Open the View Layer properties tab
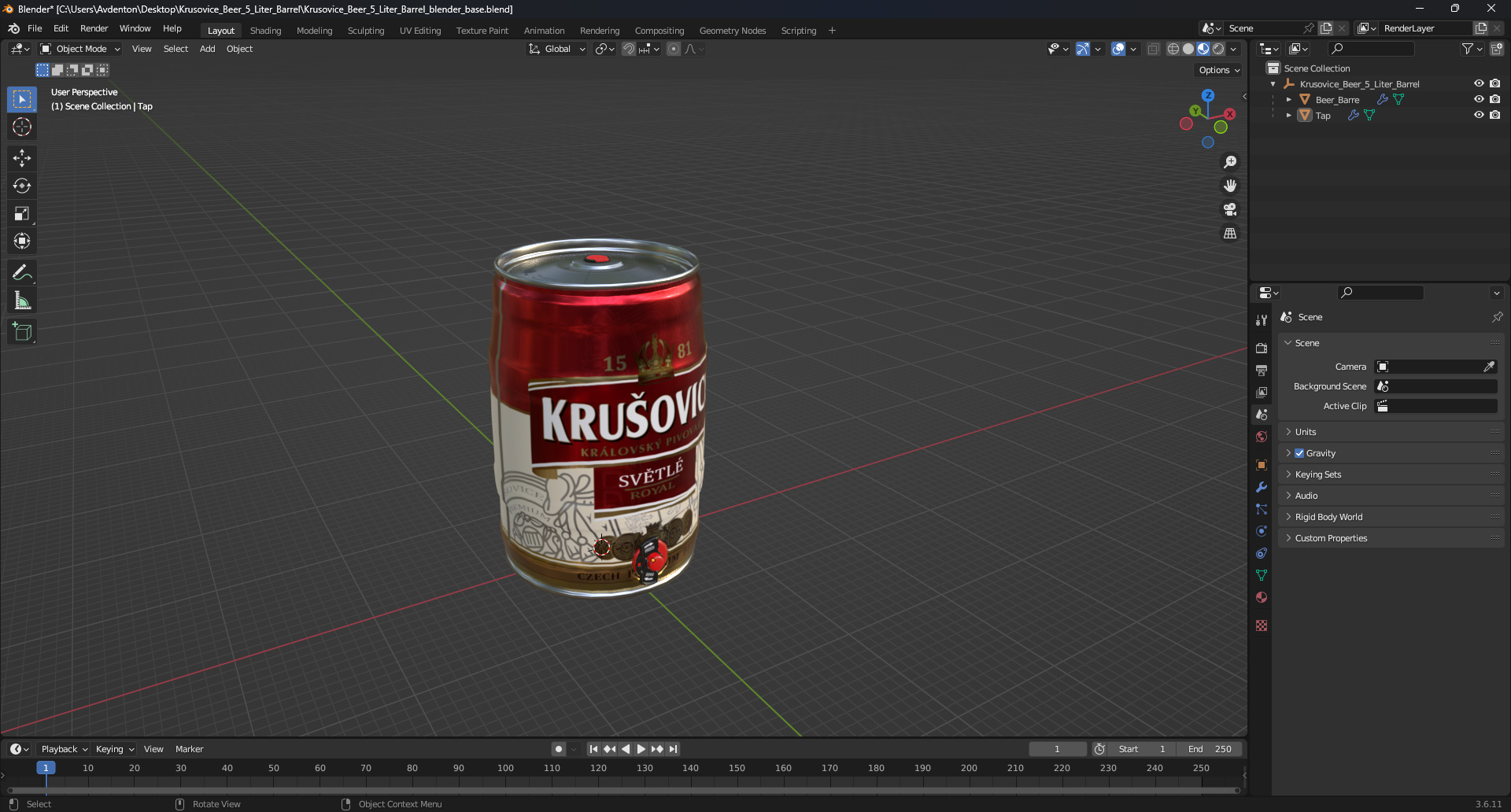The width and height of the screenshot is (1511, 812). [1262, 392]
